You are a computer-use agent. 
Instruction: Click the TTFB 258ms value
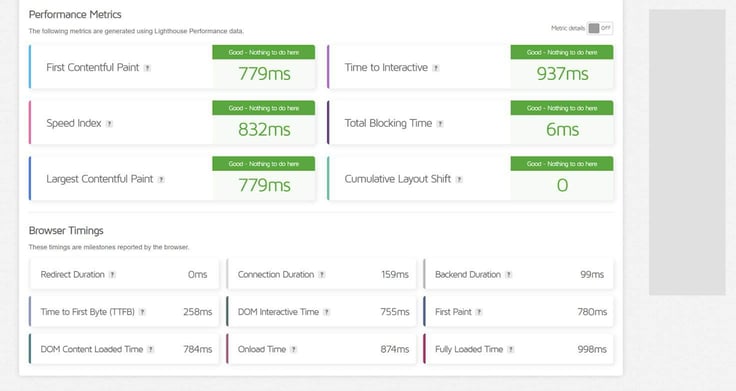(x=198, y=312)
